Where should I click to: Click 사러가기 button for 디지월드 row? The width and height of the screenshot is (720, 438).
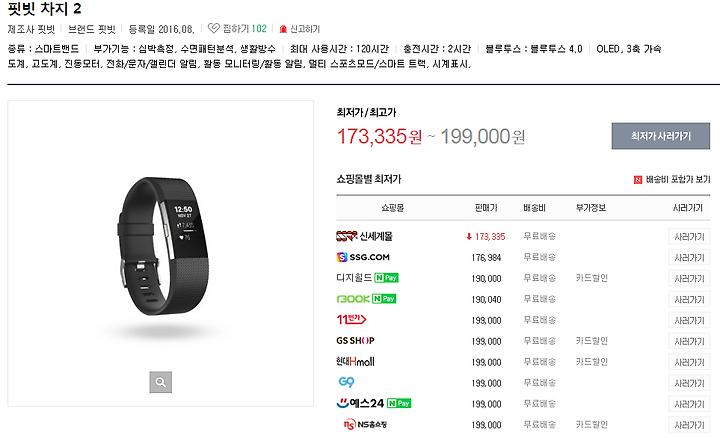[689, 279]
